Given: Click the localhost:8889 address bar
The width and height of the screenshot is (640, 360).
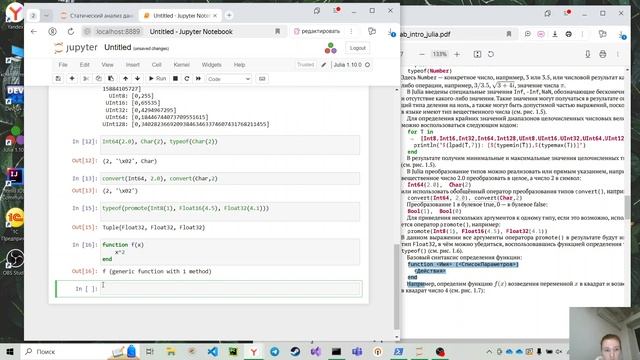Looking at the screenshot, I should point(118,31).
